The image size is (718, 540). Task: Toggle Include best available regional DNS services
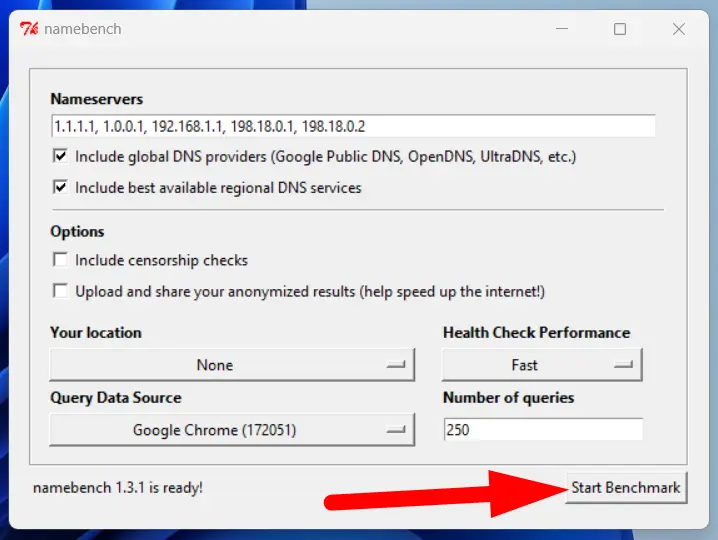coord(60,187)
